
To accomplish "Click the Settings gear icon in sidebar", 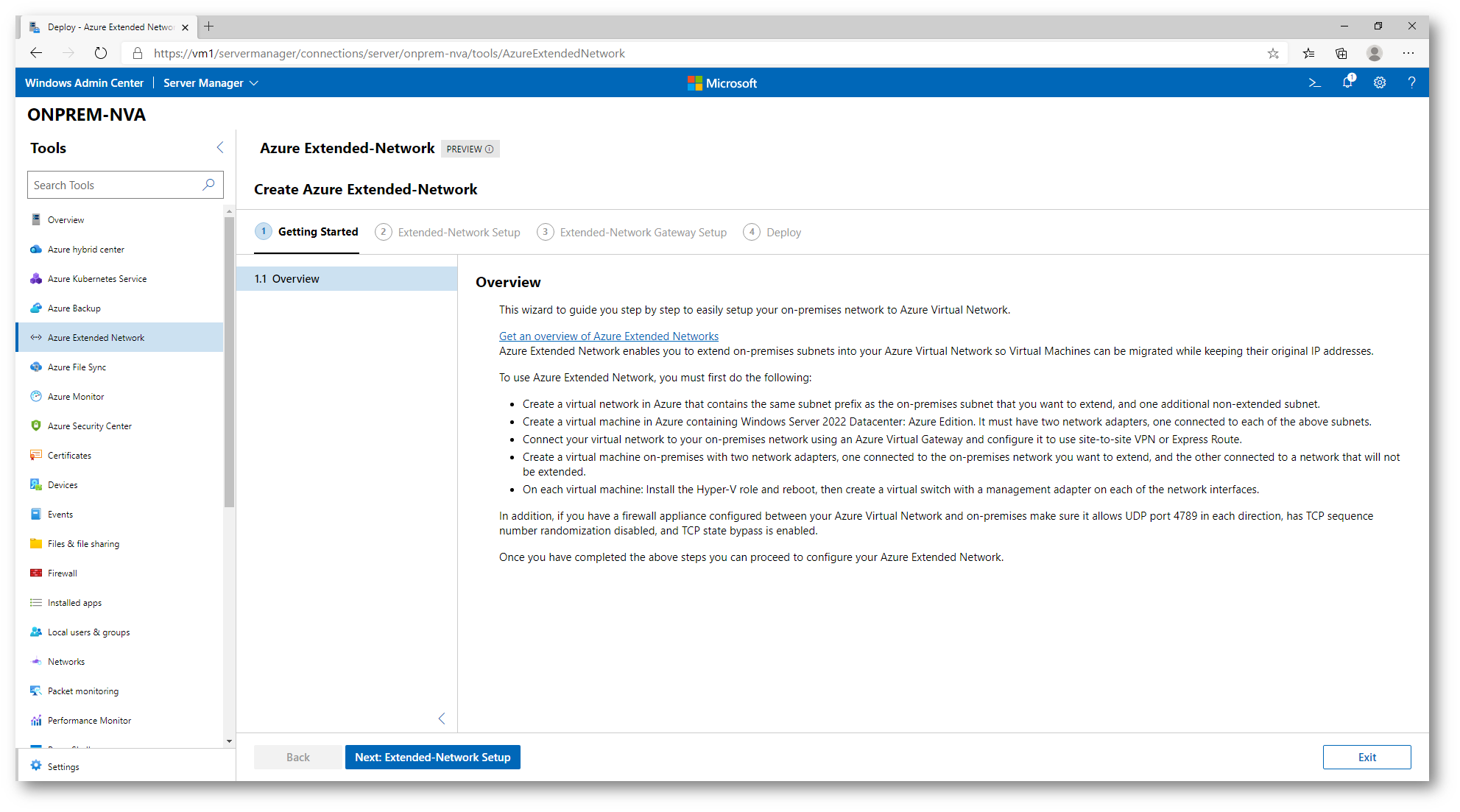I will click(35, 766).
